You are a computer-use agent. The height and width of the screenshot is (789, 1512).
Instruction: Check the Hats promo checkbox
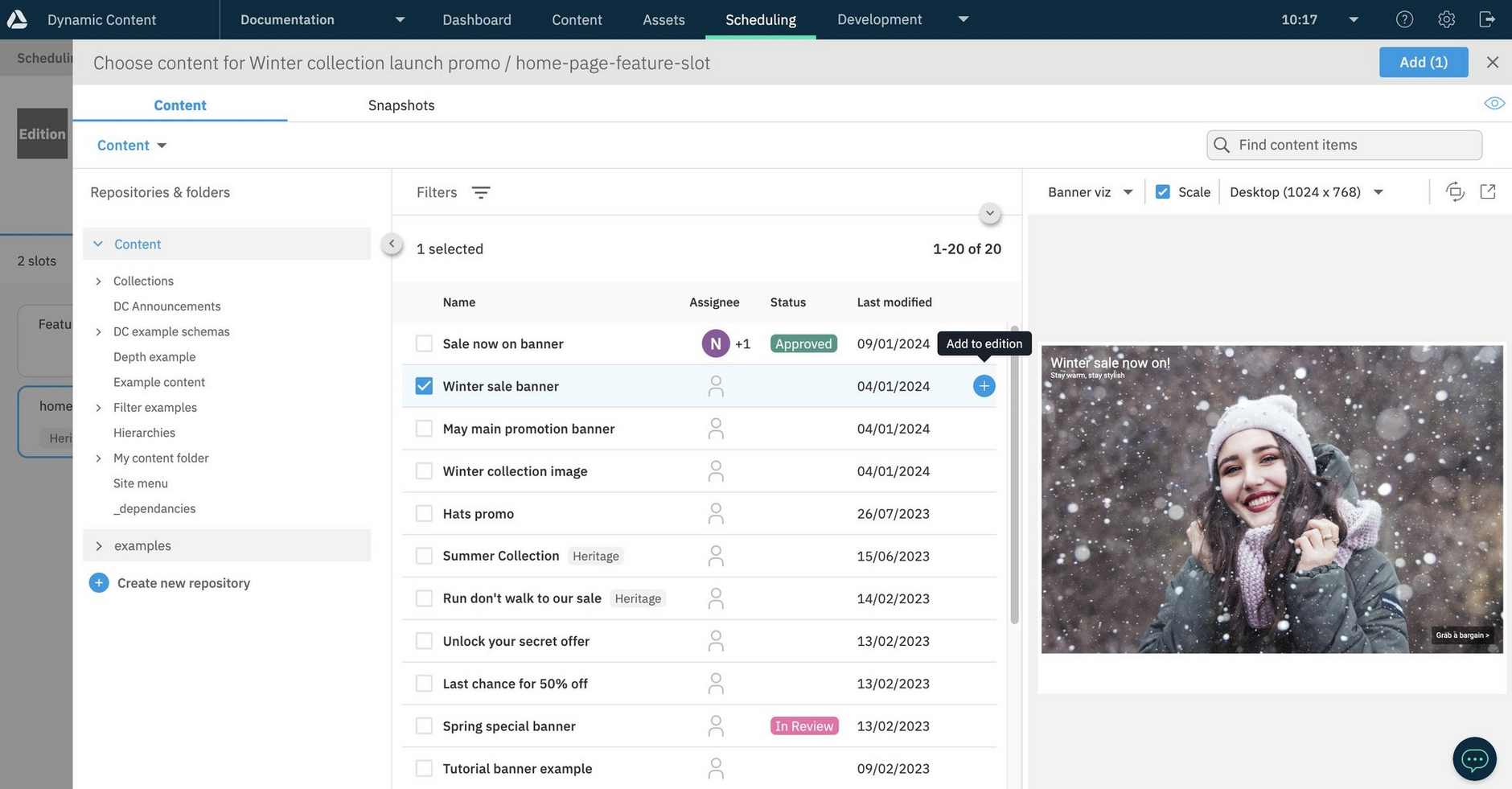(x=424, y=514)
